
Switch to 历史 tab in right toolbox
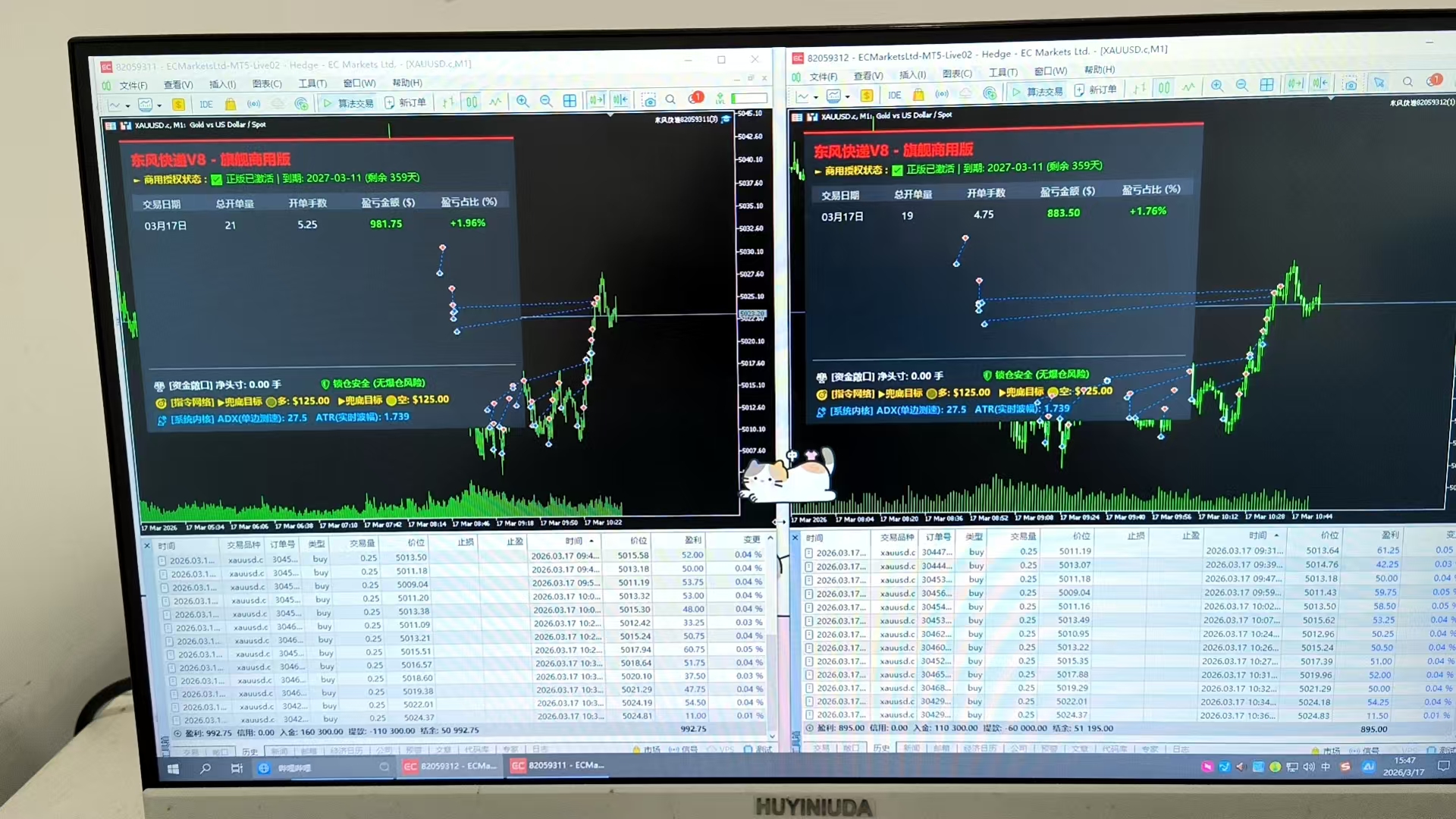(881, 748)
